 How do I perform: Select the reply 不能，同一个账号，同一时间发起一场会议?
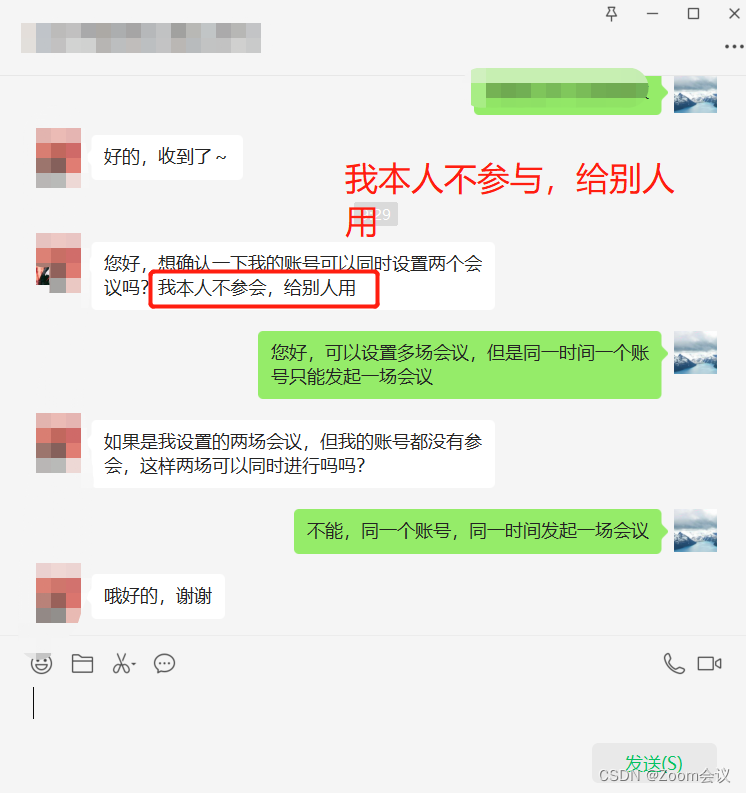[x=477, y=531]
